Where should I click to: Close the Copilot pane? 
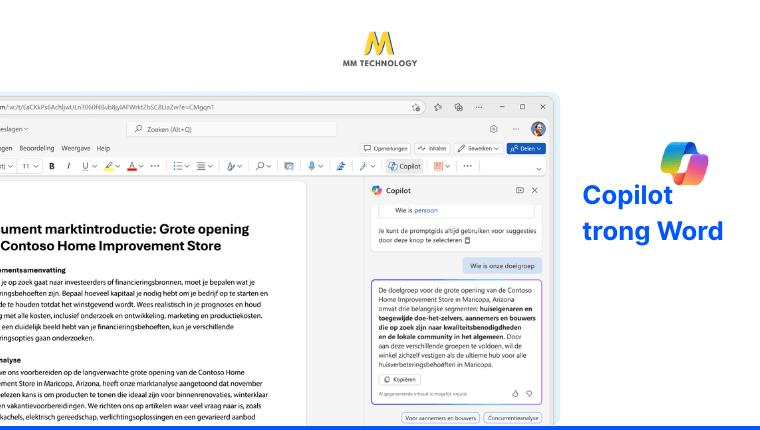point(535,191)
